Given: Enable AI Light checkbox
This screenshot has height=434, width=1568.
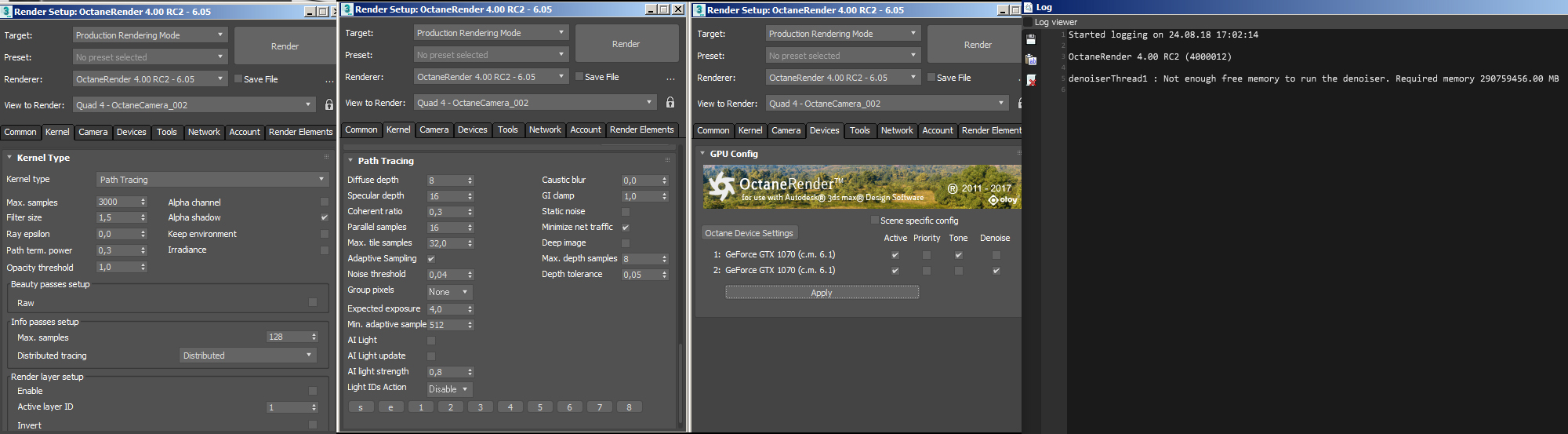Looking at the screenshot, I should (431, 341).
